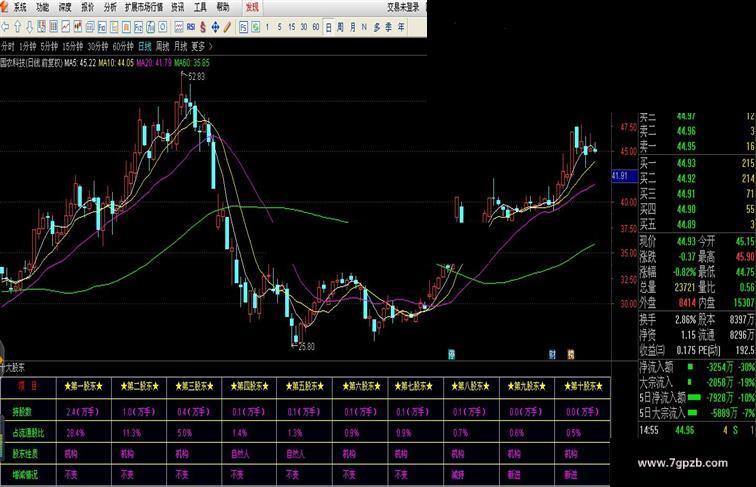This screenshot has width=756, height=487.
Task: Select the pencil drawing tool
Action: click(x=228, y=27)
